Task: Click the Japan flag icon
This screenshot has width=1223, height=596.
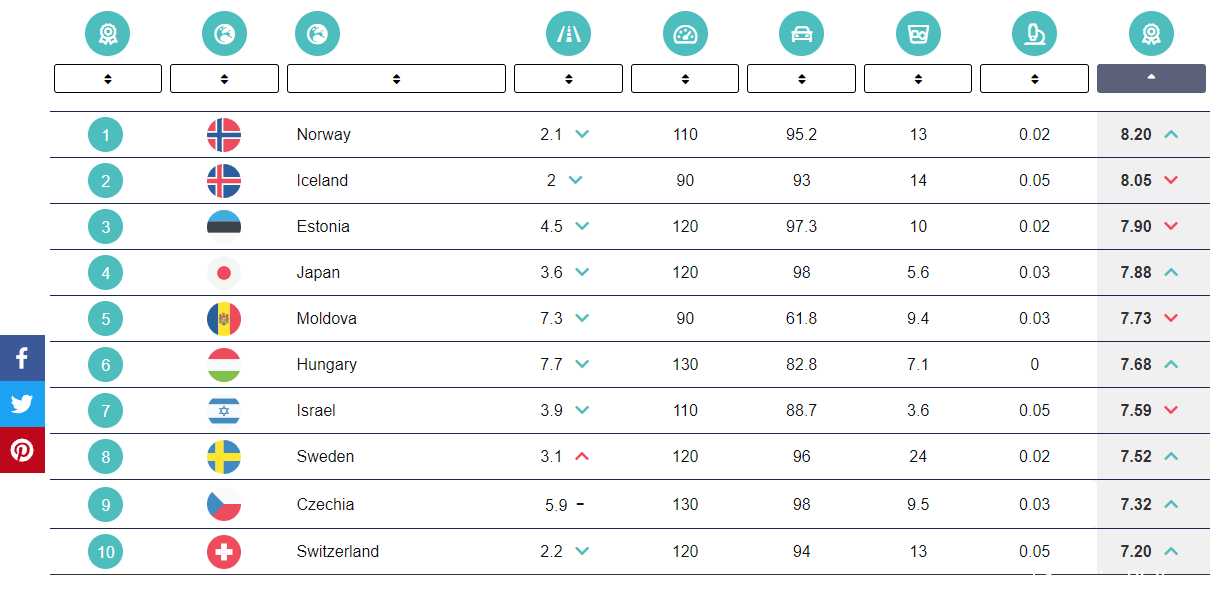Action: 224,273
